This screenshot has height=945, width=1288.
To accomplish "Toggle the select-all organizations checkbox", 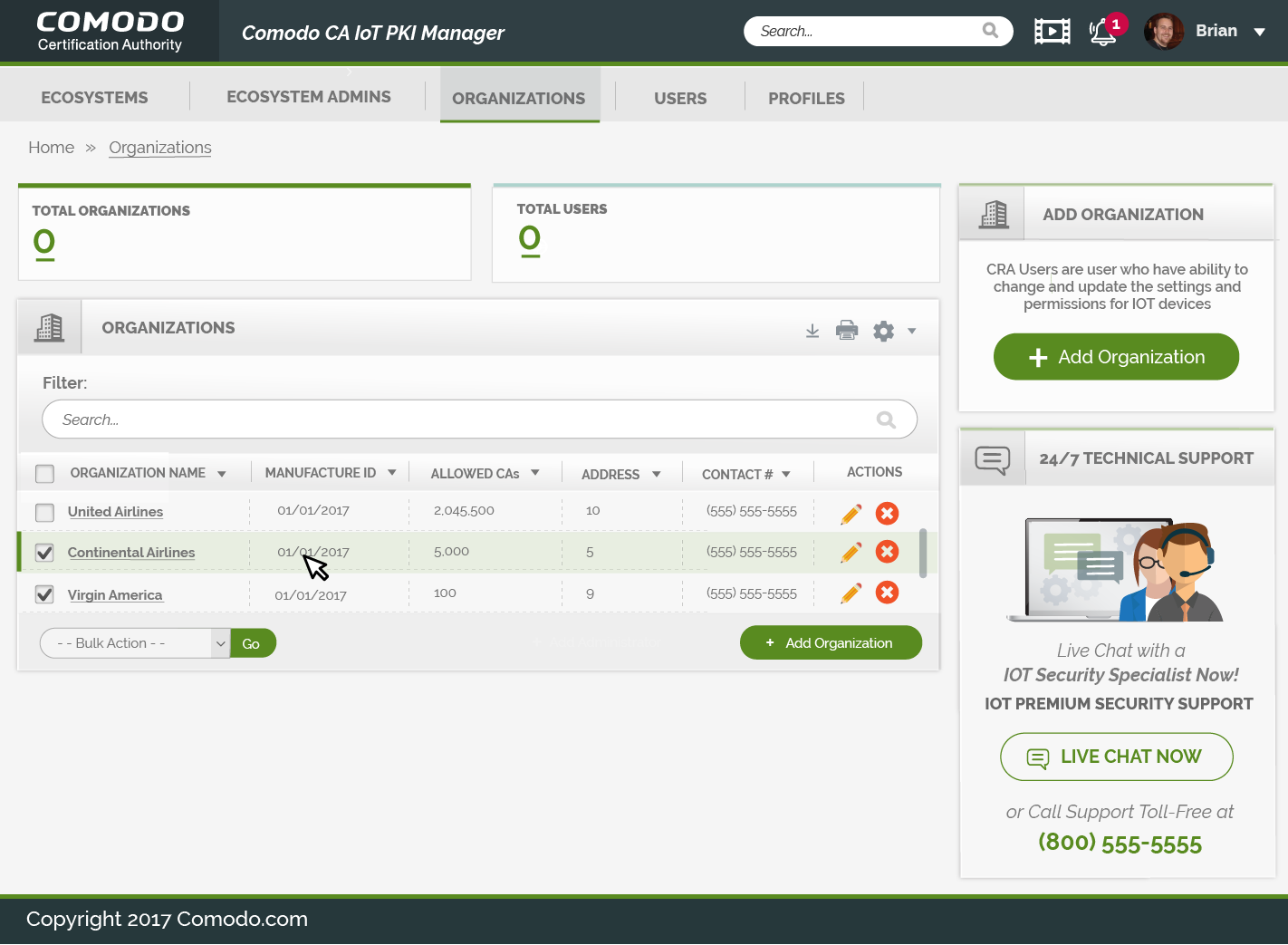I will tap(44, 474).
